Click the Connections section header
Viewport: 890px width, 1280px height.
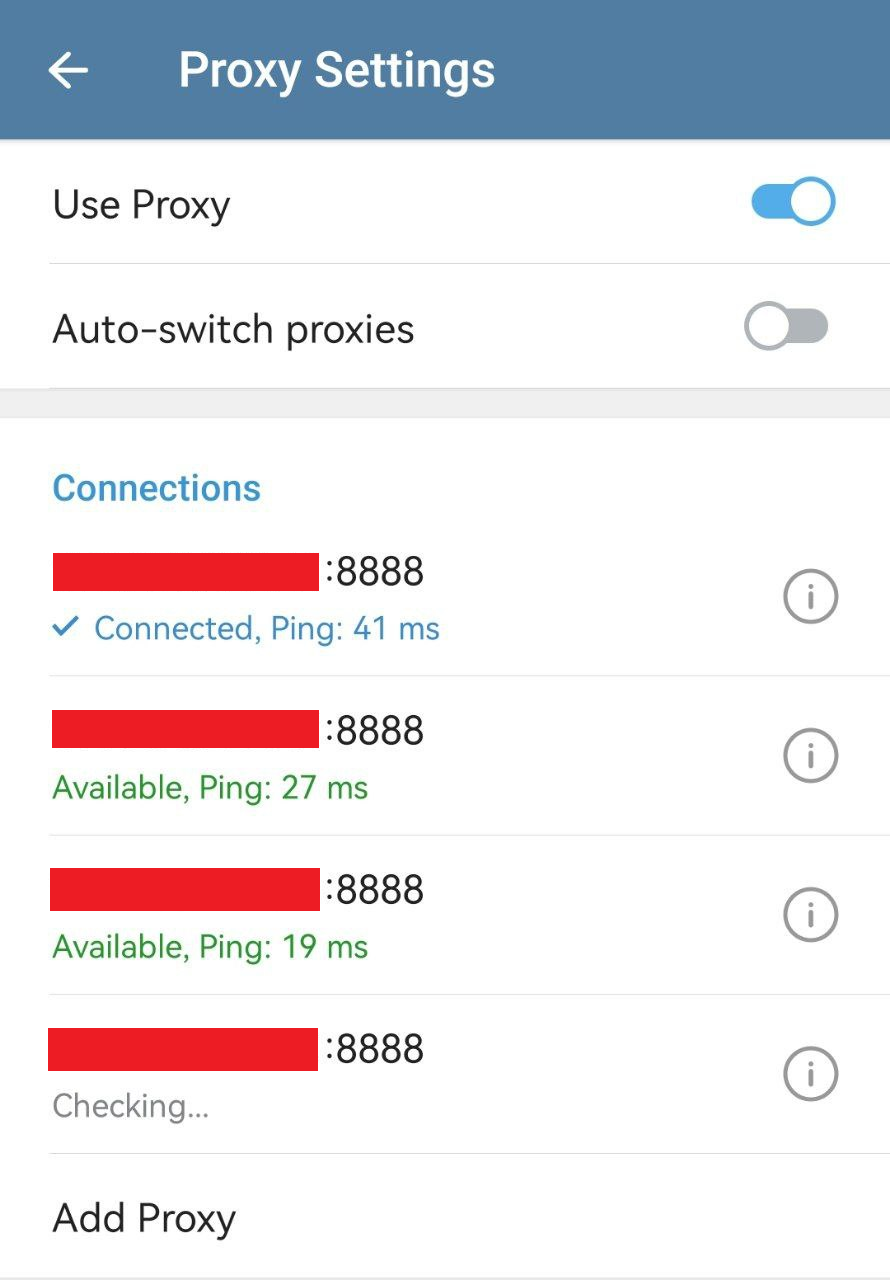157,488
